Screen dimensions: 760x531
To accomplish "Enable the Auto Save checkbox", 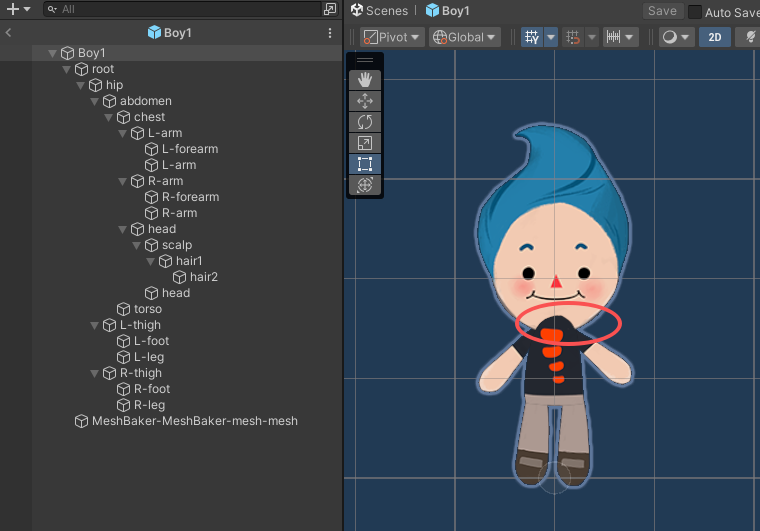I will coord(695,12).
